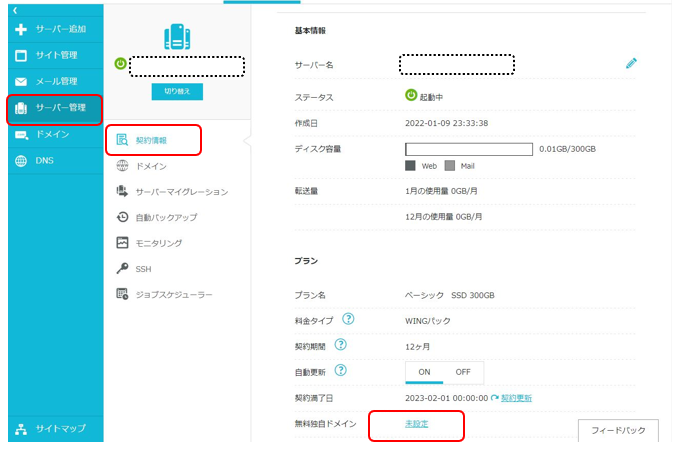Click 12月の使用量 0GB/月 text
676x451 pixels.
pyautogui.click(x=443, y=217)
